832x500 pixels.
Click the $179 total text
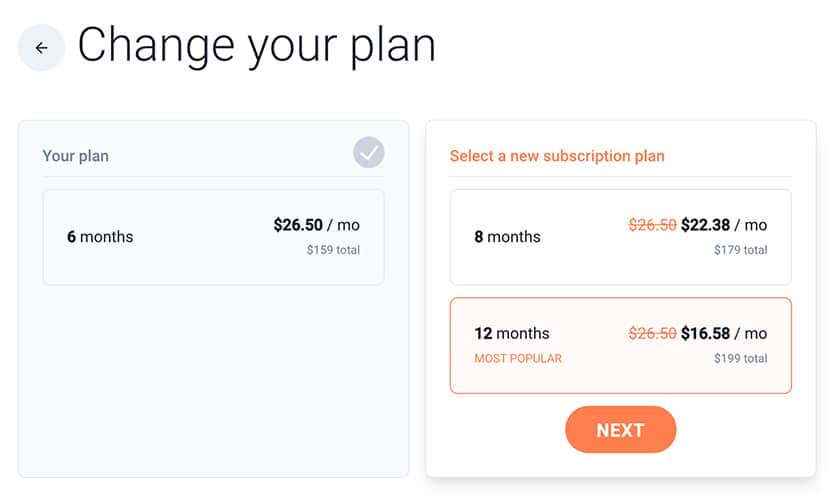(x=740, y=249)
